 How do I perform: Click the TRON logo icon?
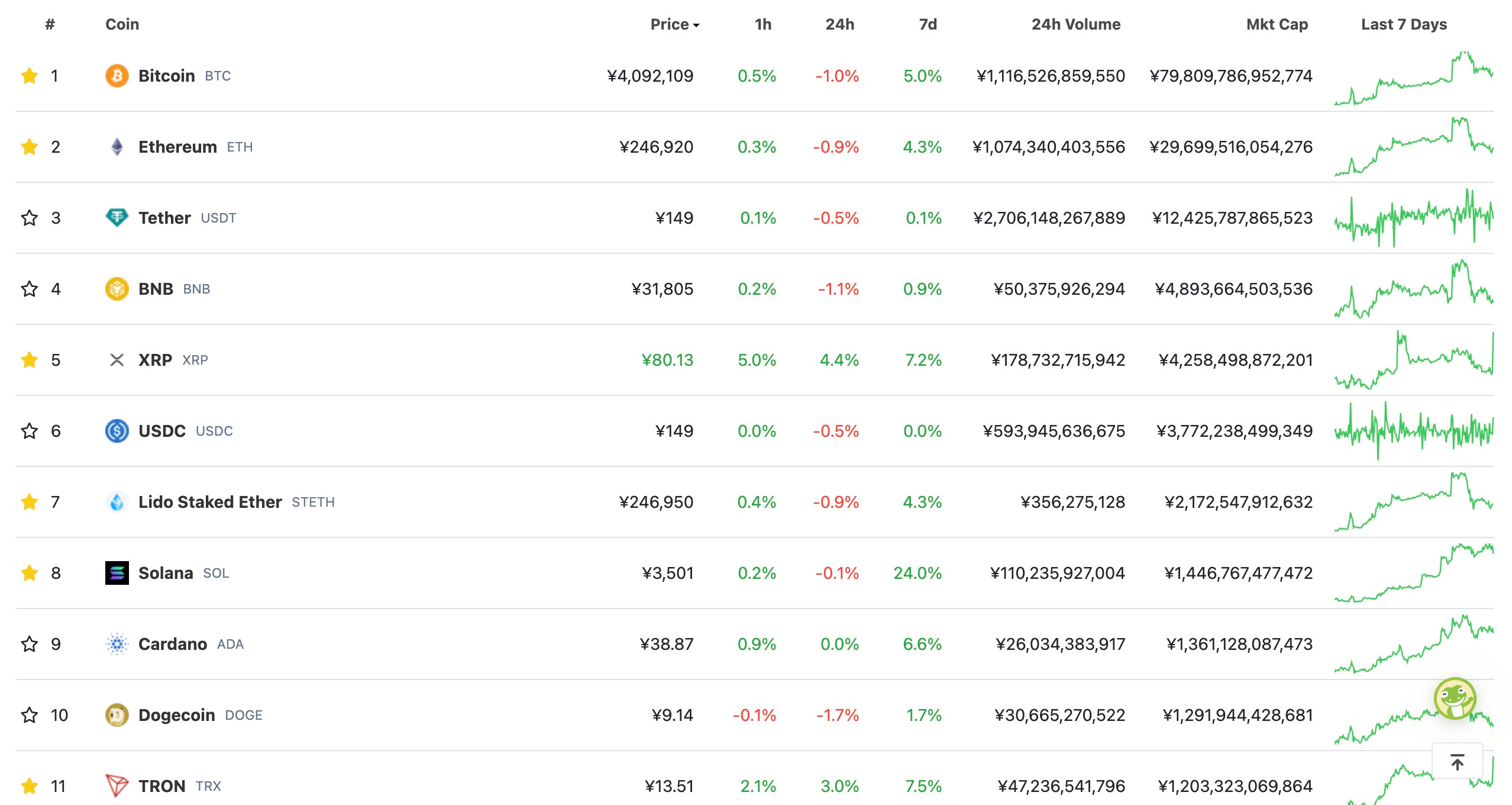coord(117,786)
